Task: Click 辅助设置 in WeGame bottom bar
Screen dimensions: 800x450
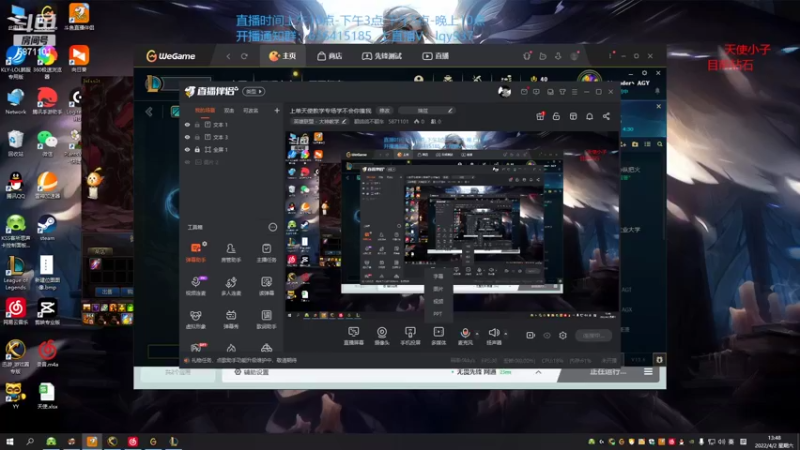Action: (251, 372)
